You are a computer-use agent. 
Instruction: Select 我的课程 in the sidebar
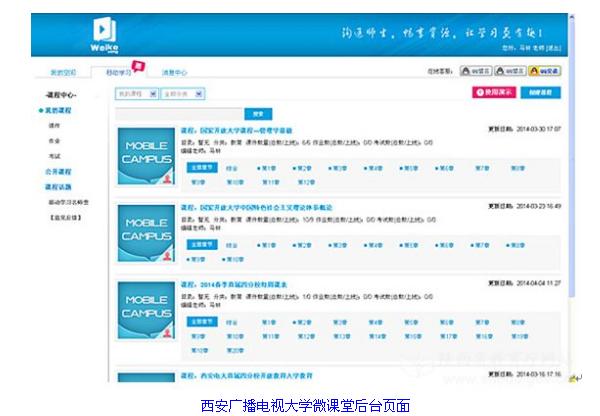click(58, 110)
